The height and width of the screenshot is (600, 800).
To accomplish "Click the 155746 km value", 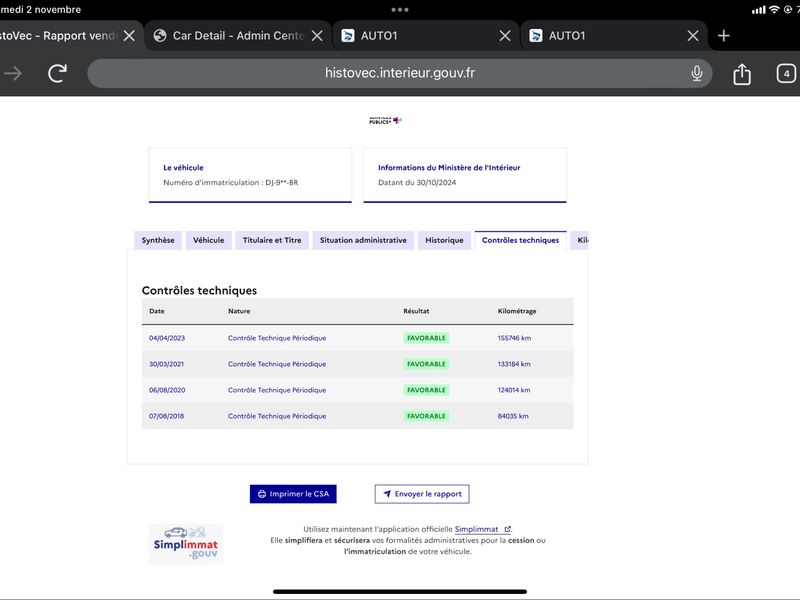I will click(514, 338).
